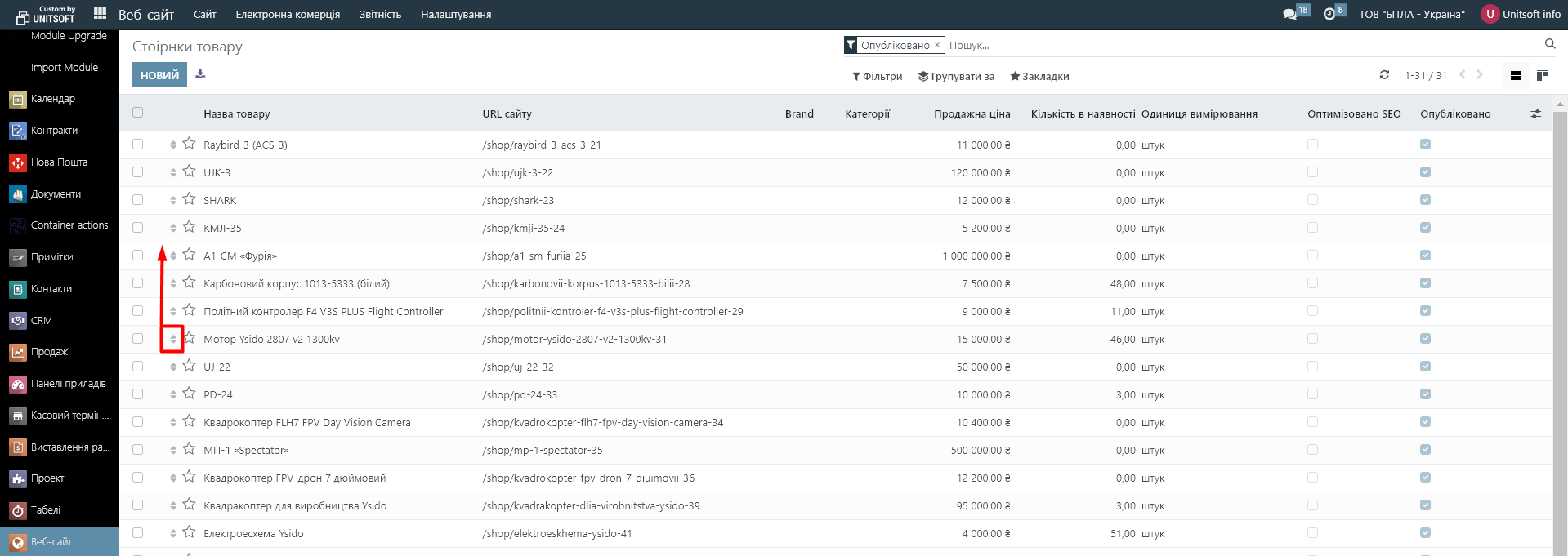This screenshot has height=556, width=1568.
Task: Open the apps grid menu icon
Action: (100, 14)
